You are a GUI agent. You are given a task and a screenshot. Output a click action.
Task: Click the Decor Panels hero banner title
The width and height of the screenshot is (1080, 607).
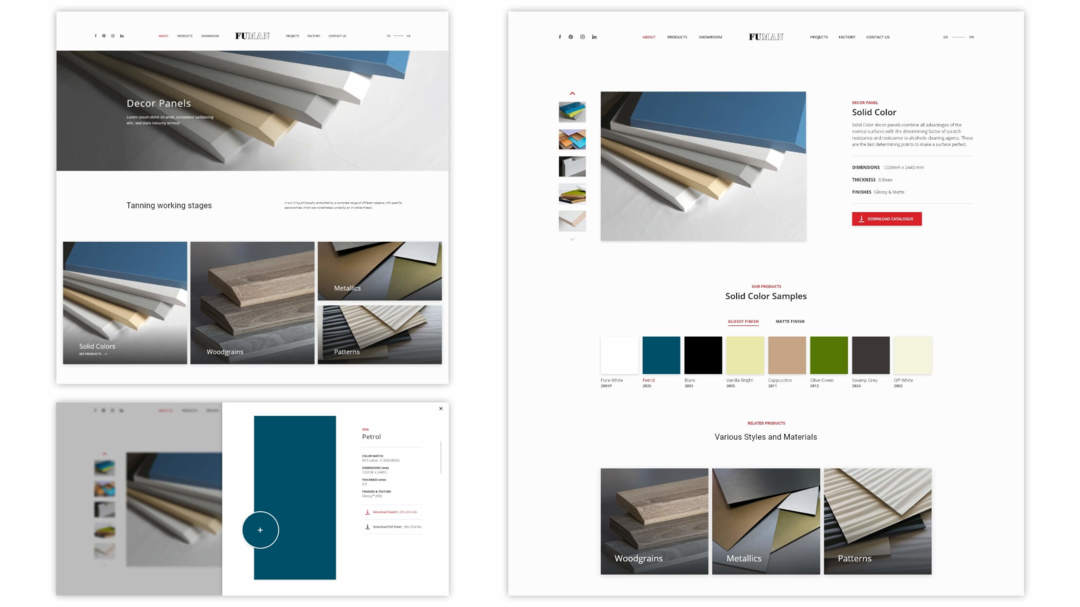(x=158, y=103)
